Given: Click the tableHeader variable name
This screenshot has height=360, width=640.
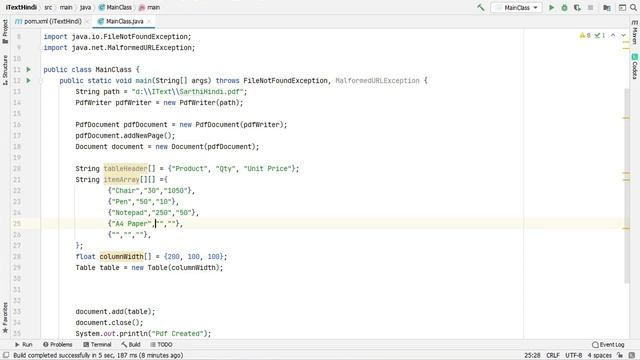Looking at the screenshot, I should (125, 169).
